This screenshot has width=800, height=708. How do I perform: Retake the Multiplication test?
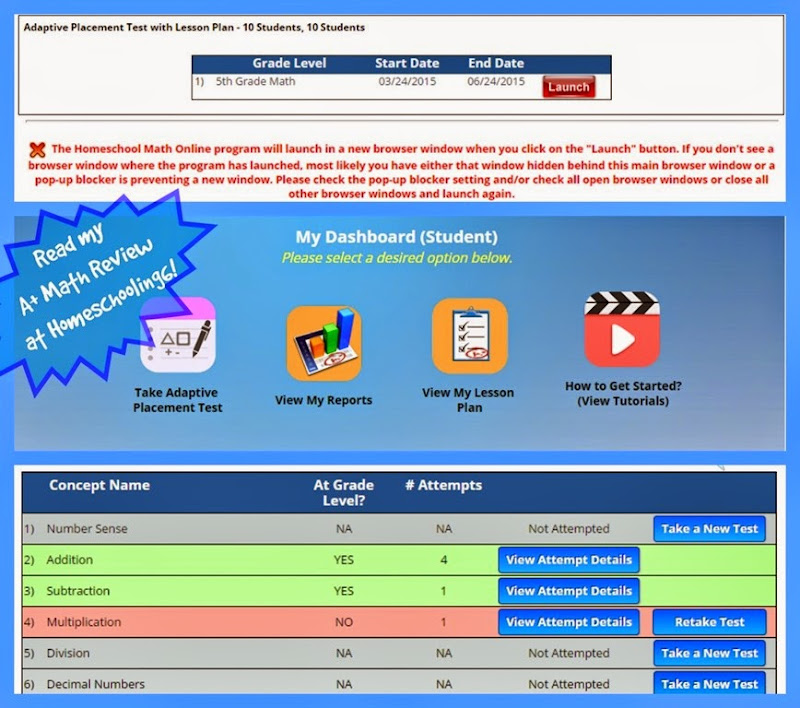[x=709, y=622]
